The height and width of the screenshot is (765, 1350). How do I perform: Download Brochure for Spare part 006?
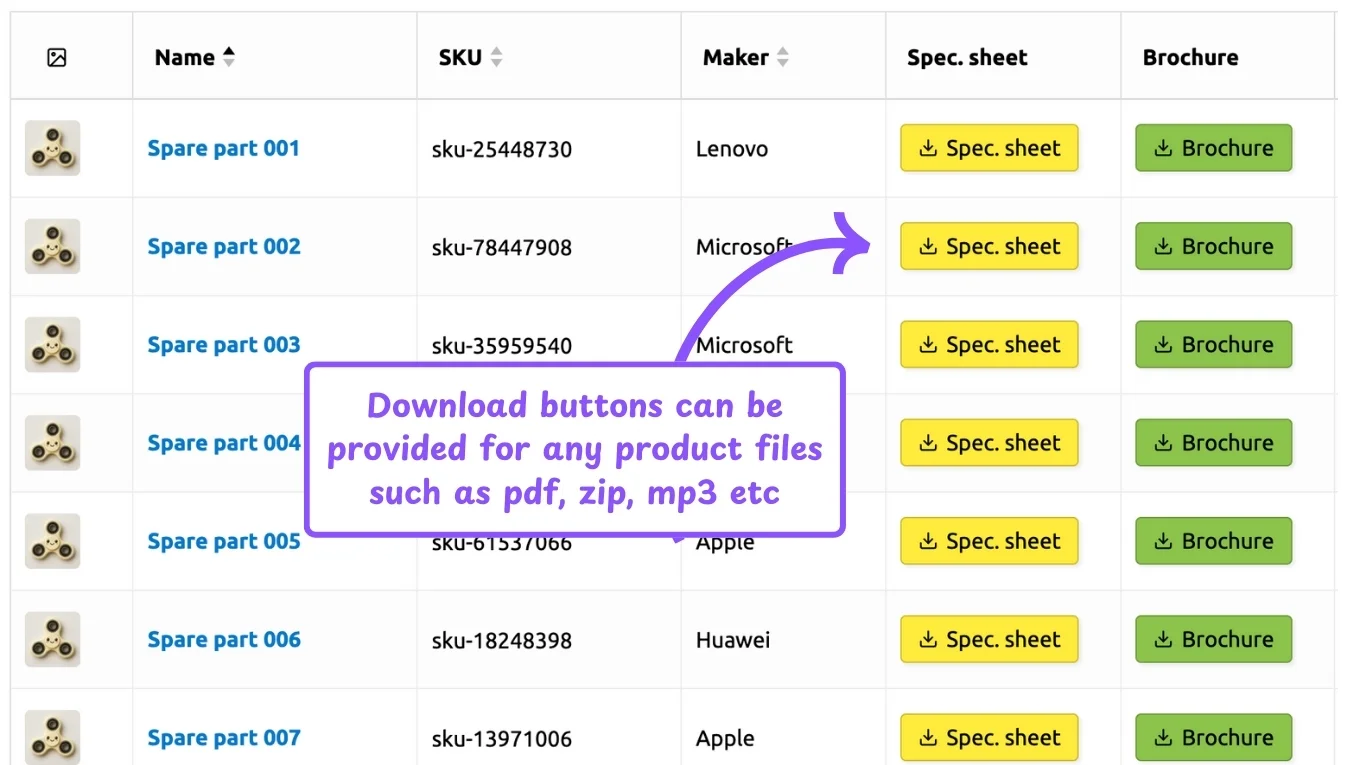pos(1214,639)
